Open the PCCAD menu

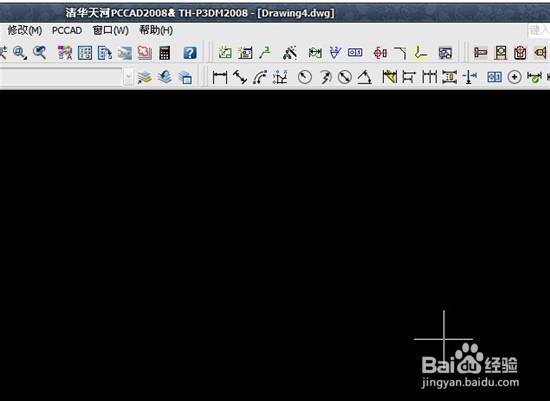67,31
